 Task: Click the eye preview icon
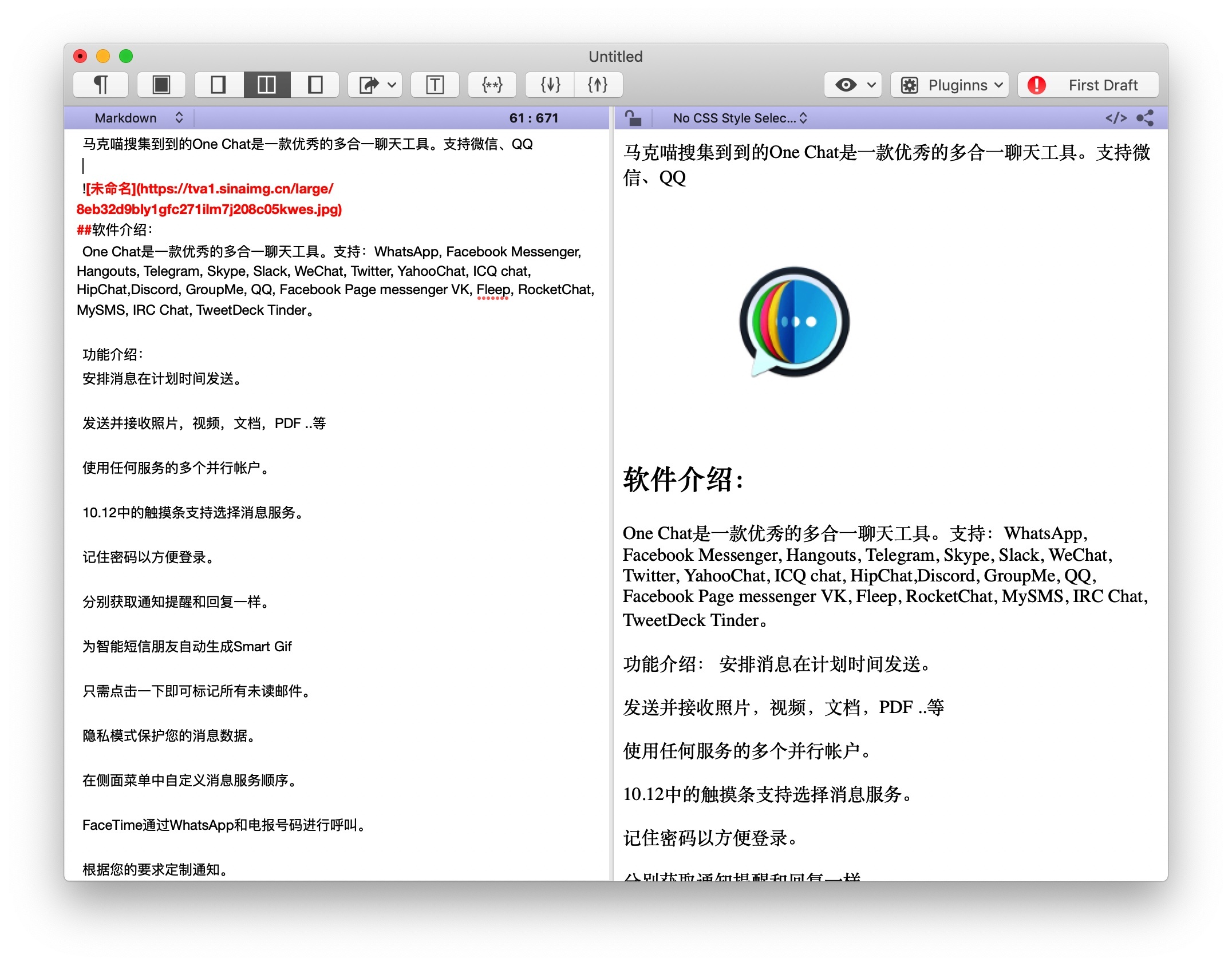pyautogui.click(x=846, y=85)
